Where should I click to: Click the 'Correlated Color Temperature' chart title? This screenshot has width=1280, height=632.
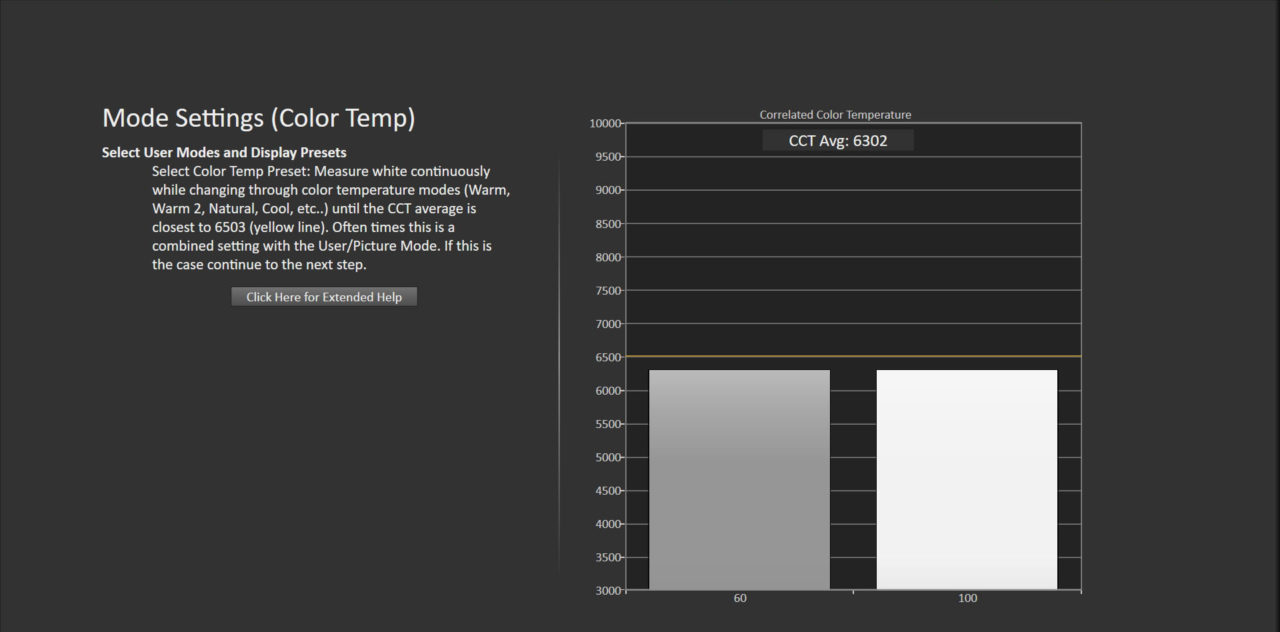835,115
